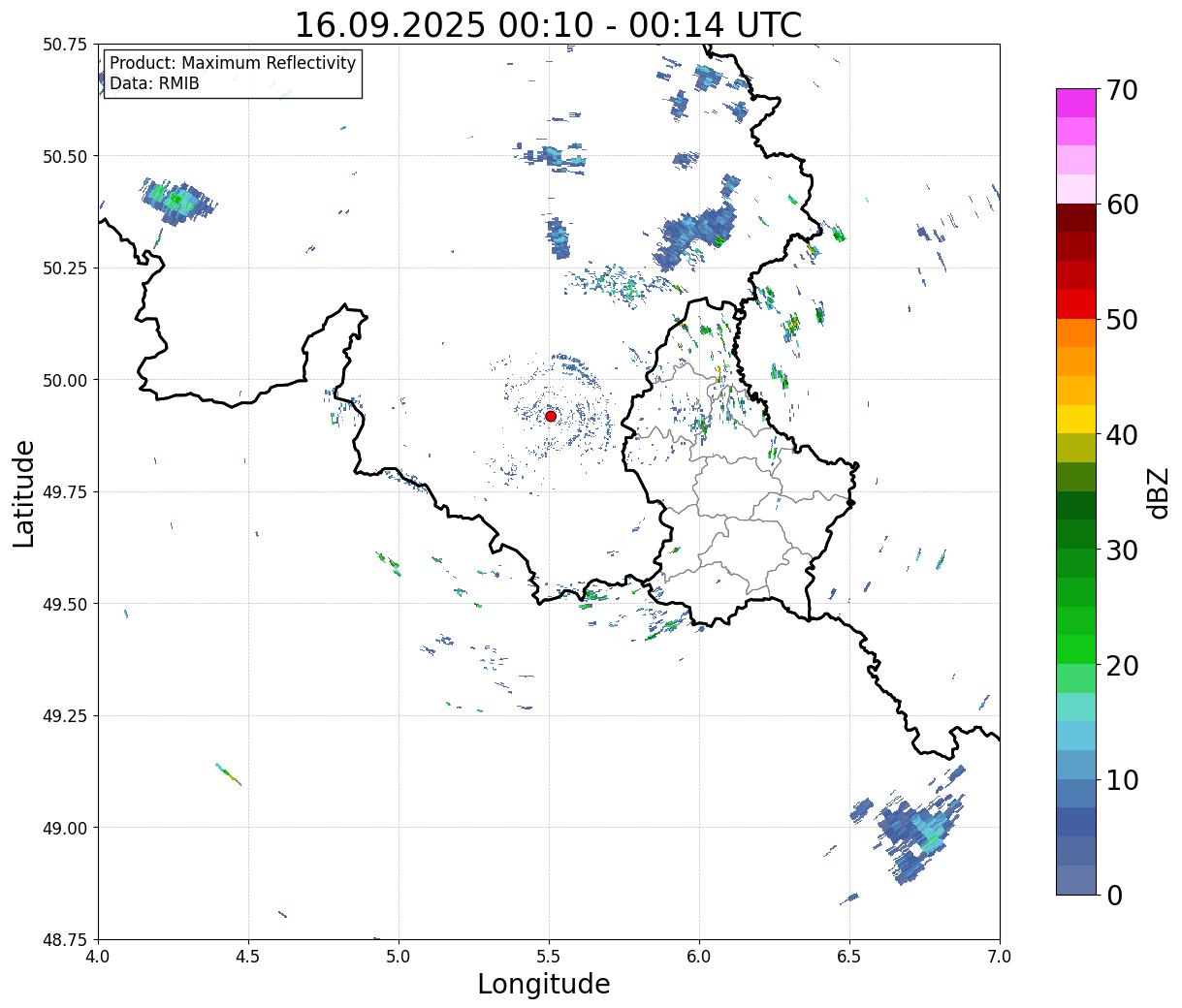Select the 'Product: Maximum Reflectivity' label
Screen dimensions: 1182x1008
pyautogui.click(x=233, y=63)
